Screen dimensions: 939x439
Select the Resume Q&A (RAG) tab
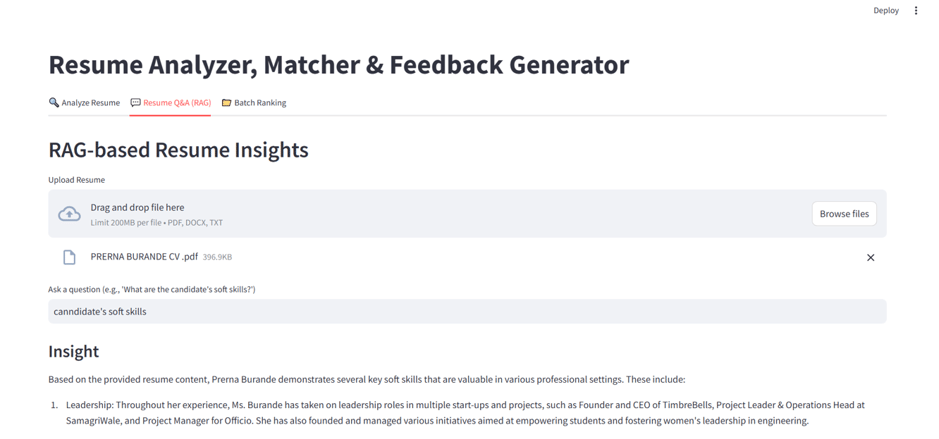(x=171, y=102)
